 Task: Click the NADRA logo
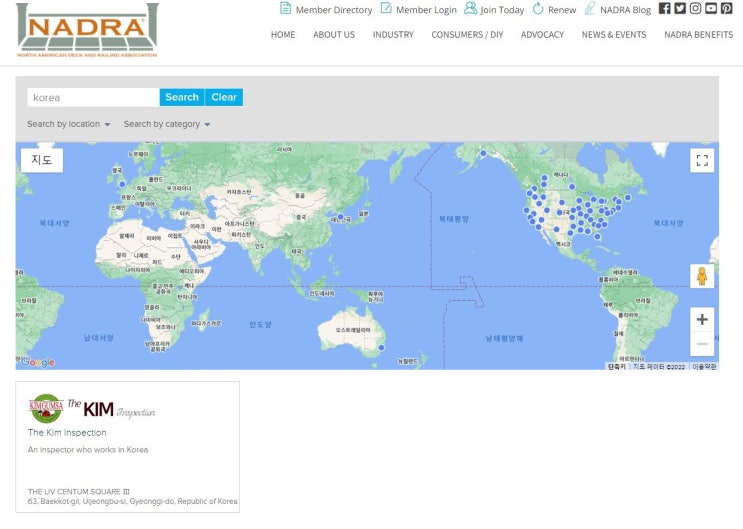click(87, 30)
